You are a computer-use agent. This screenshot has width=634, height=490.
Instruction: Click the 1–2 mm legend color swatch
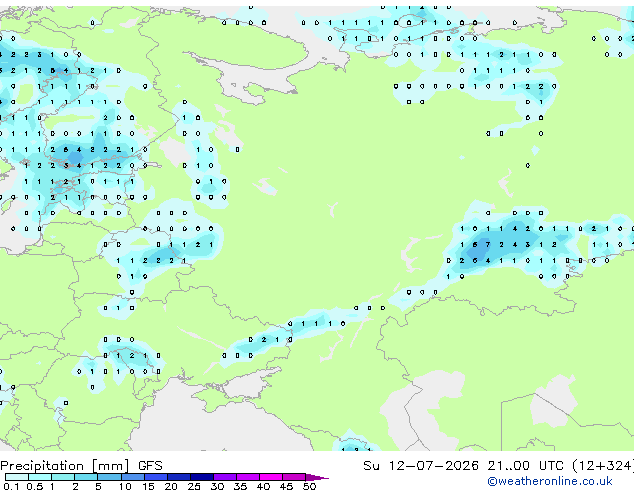63,477
